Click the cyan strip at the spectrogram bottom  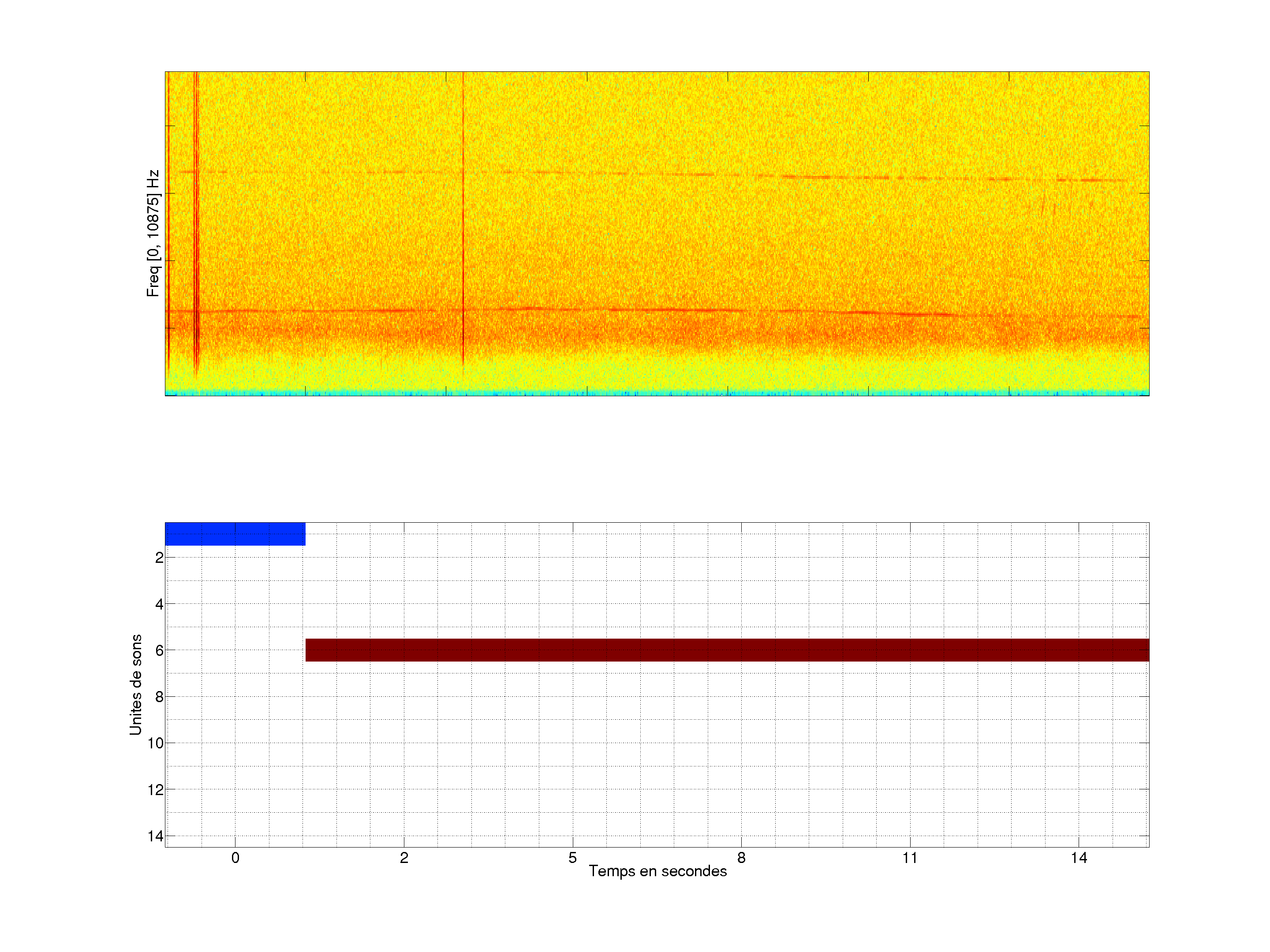click(x=657, y=394)
